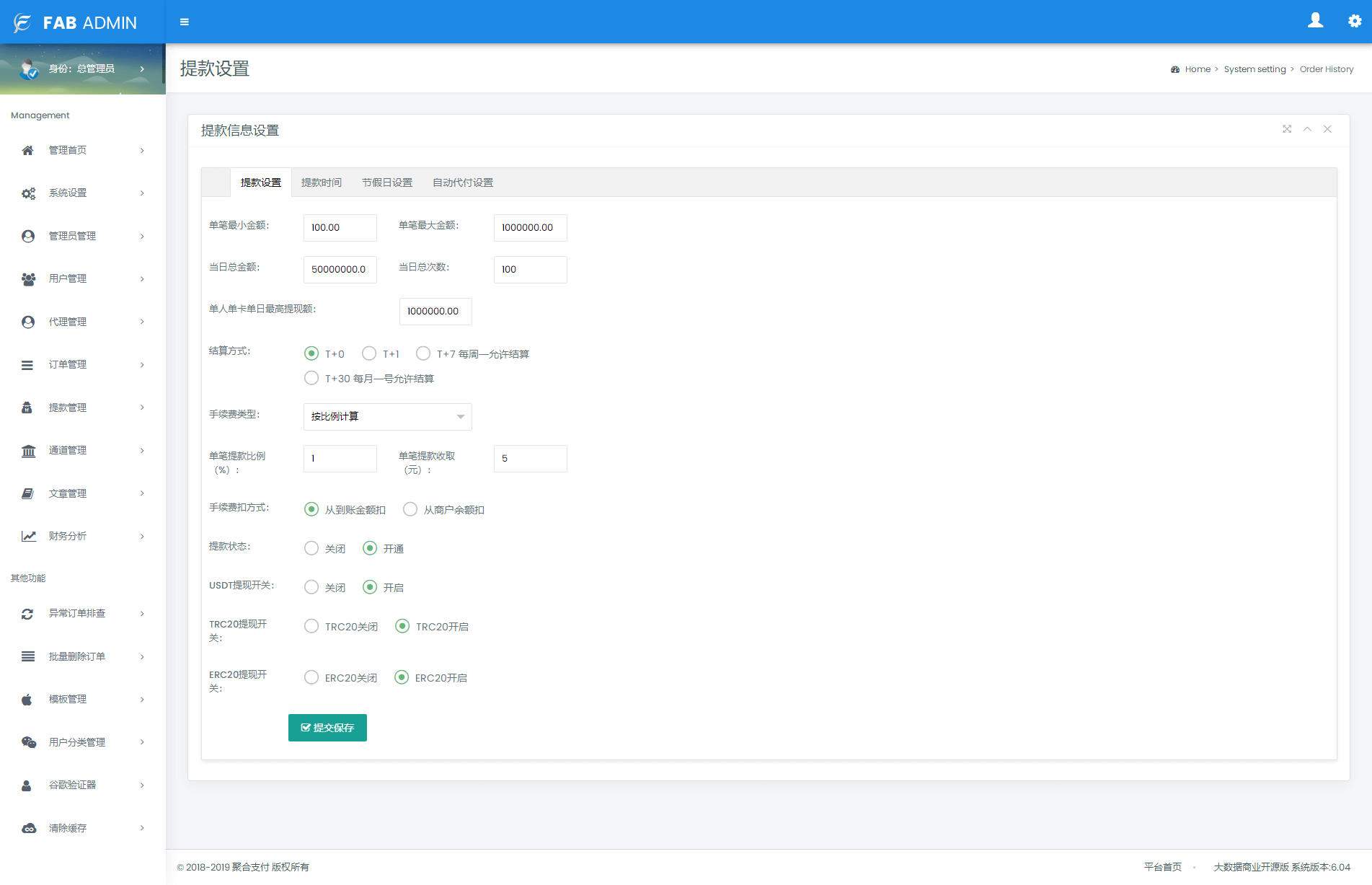Click the cloud icon beside 清除缓存

[x=28, y=828]
